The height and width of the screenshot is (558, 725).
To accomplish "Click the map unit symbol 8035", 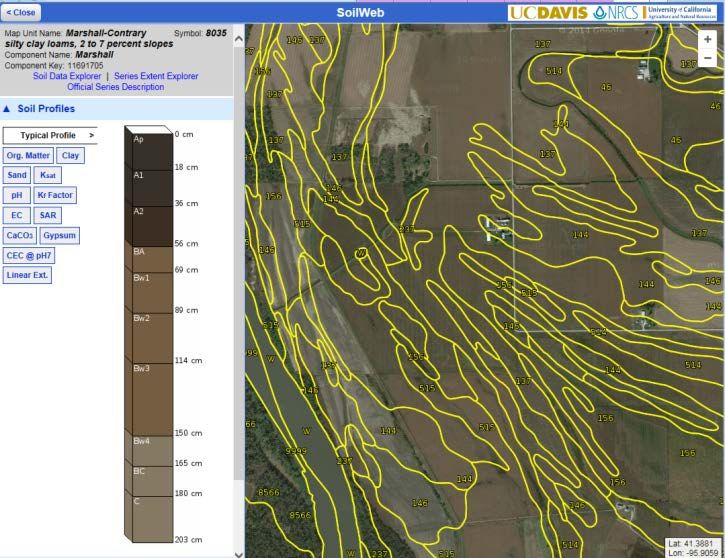I will click(216, 33).
